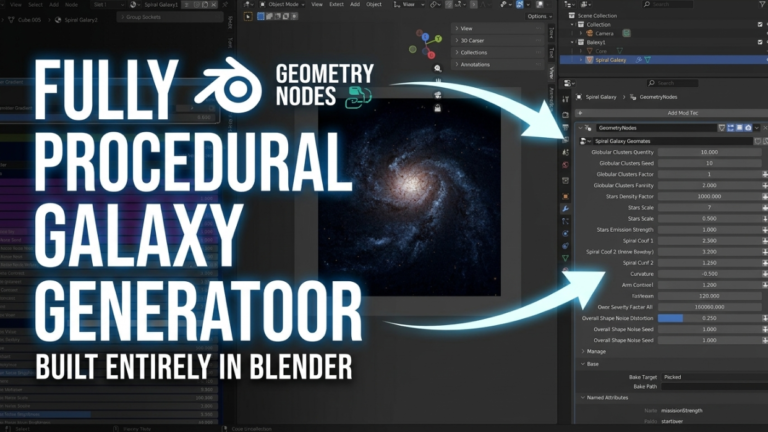768x432 pixels.
Task: Expand the View panel in sidebar
Action: 497,28
